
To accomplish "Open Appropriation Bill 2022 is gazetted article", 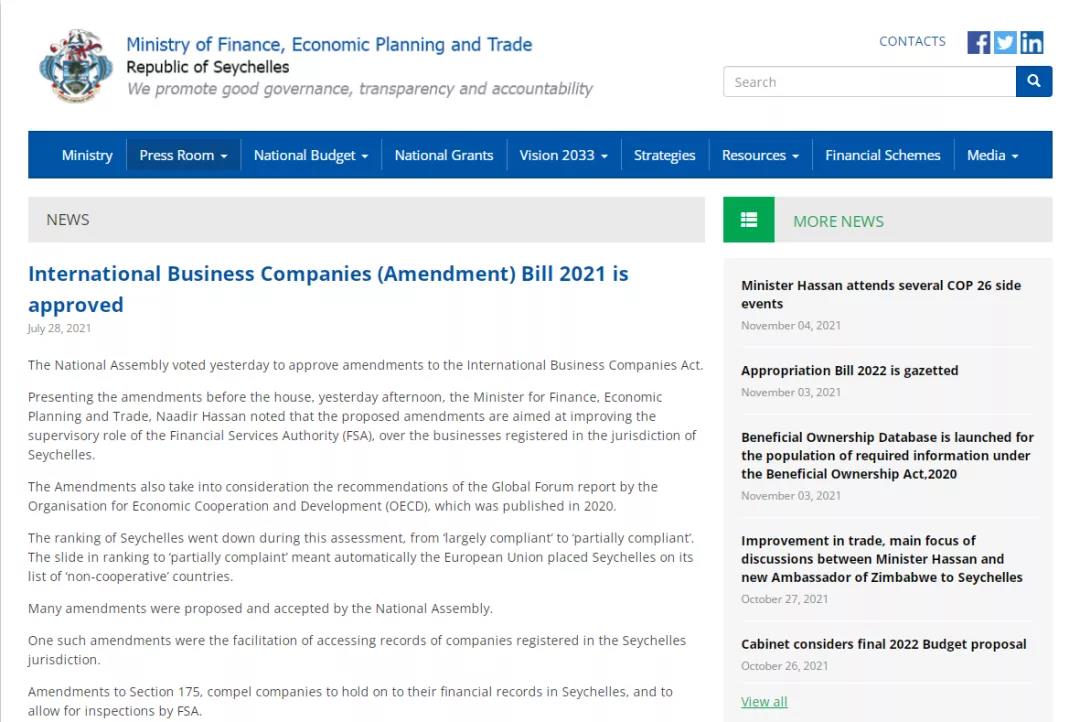I will [849, 371].
